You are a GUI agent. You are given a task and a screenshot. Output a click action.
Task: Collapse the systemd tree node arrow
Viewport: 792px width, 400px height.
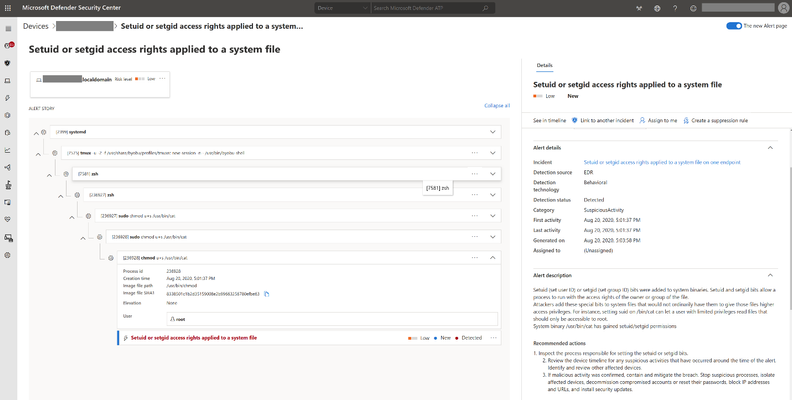(36, 133)
